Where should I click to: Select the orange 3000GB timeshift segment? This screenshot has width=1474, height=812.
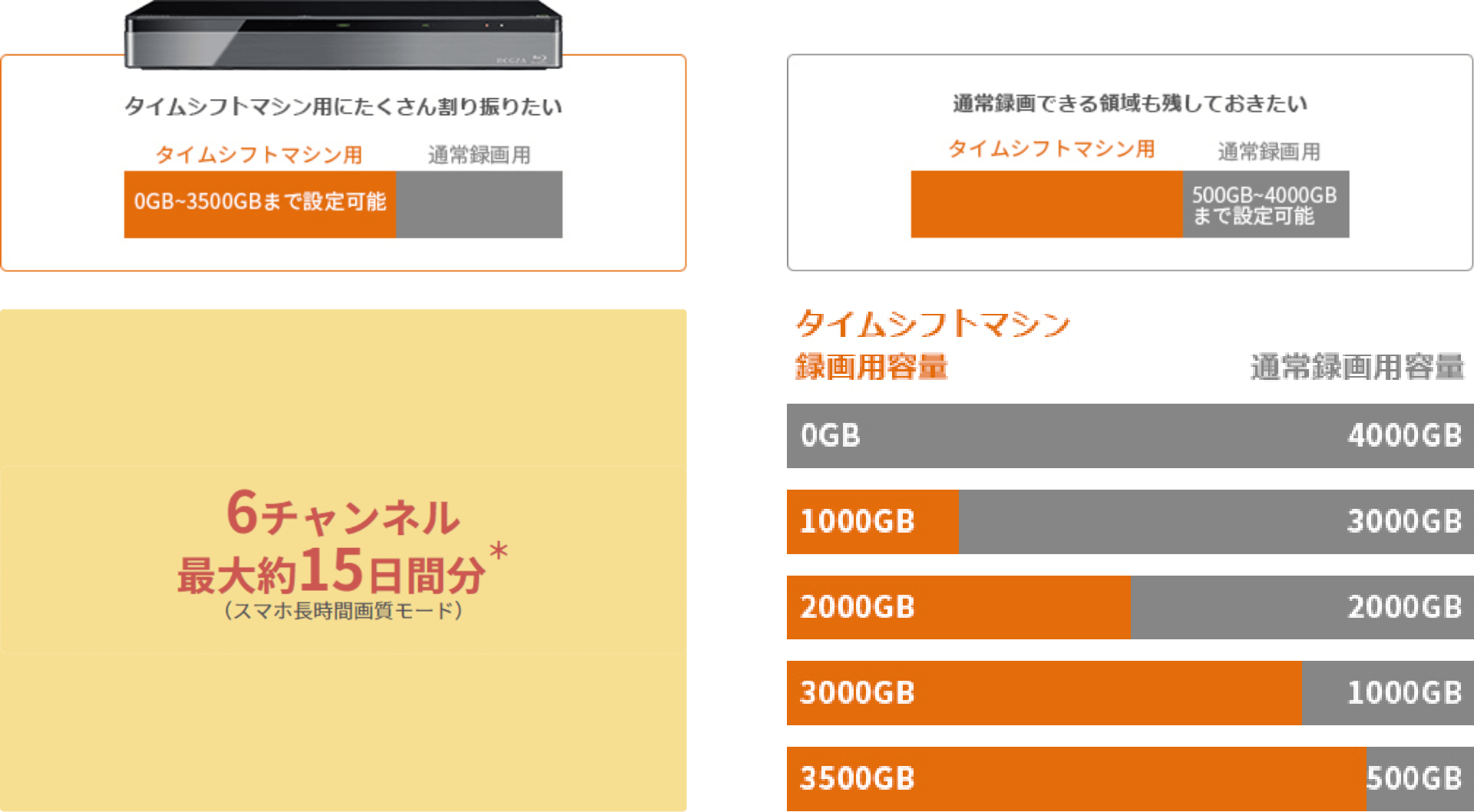tap(1044, 693)
